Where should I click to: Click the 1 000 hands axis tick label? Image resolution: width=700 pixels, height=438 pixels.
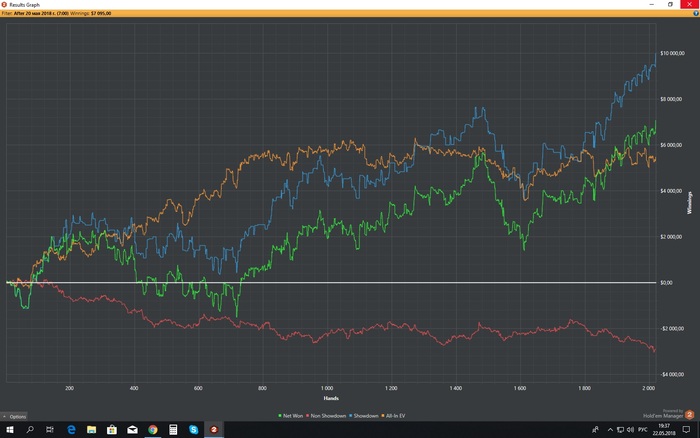coord(327,388)
